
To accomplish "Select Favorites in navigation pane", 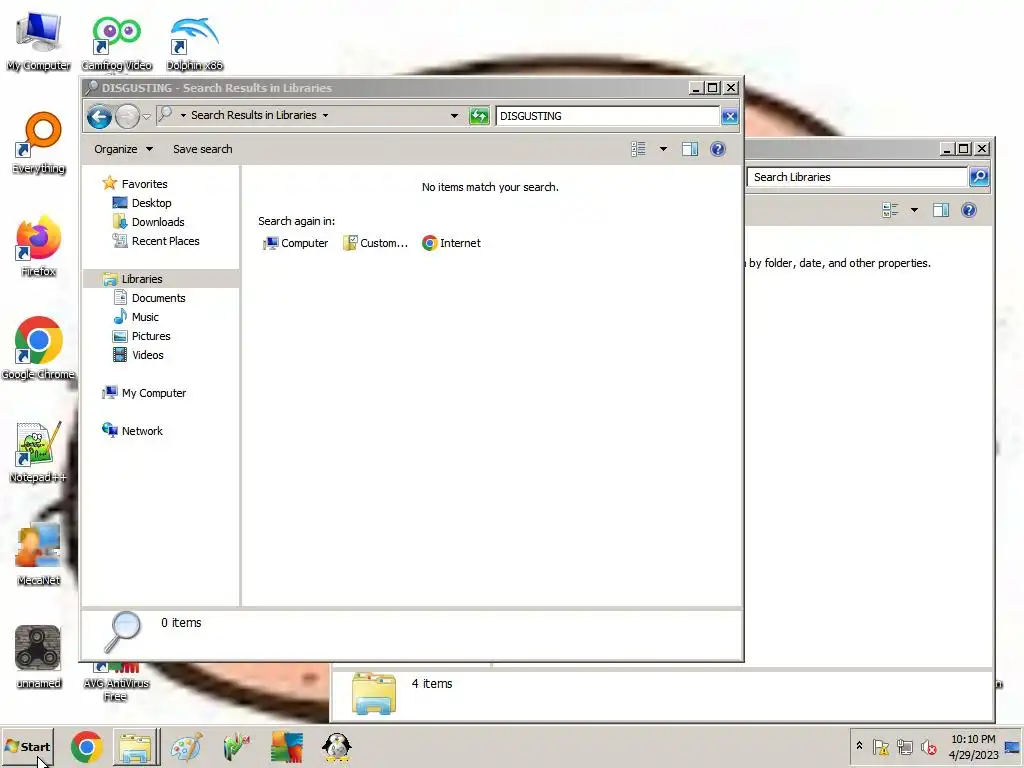I will (x=144, y=184).
